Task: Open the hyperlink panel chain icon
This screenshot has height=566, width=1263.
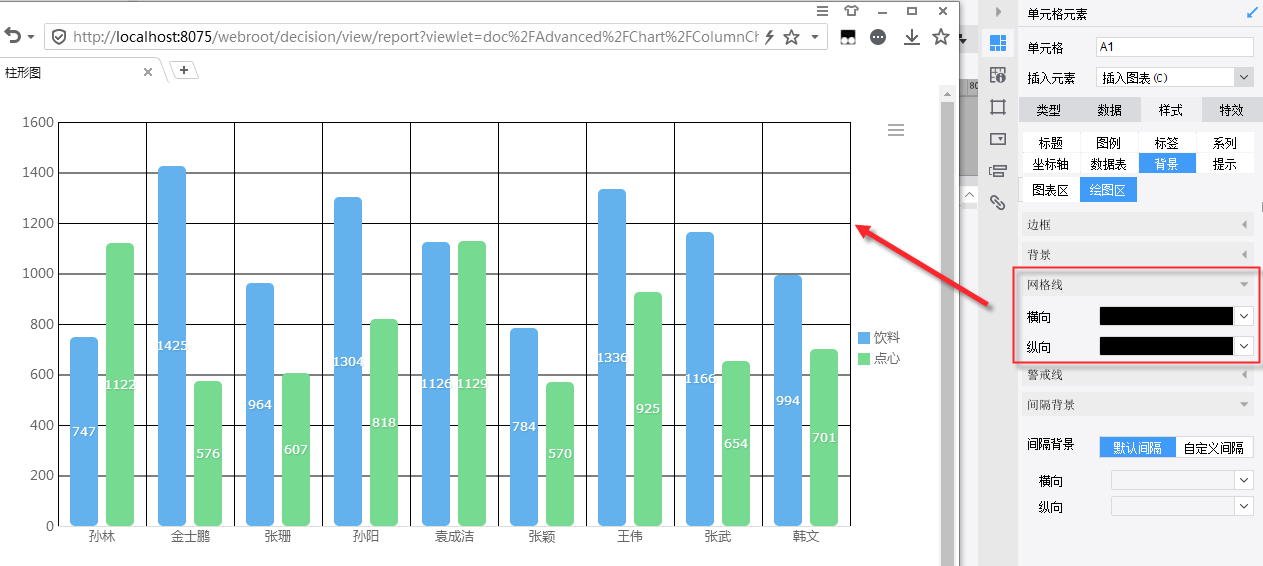Action: 997,202
